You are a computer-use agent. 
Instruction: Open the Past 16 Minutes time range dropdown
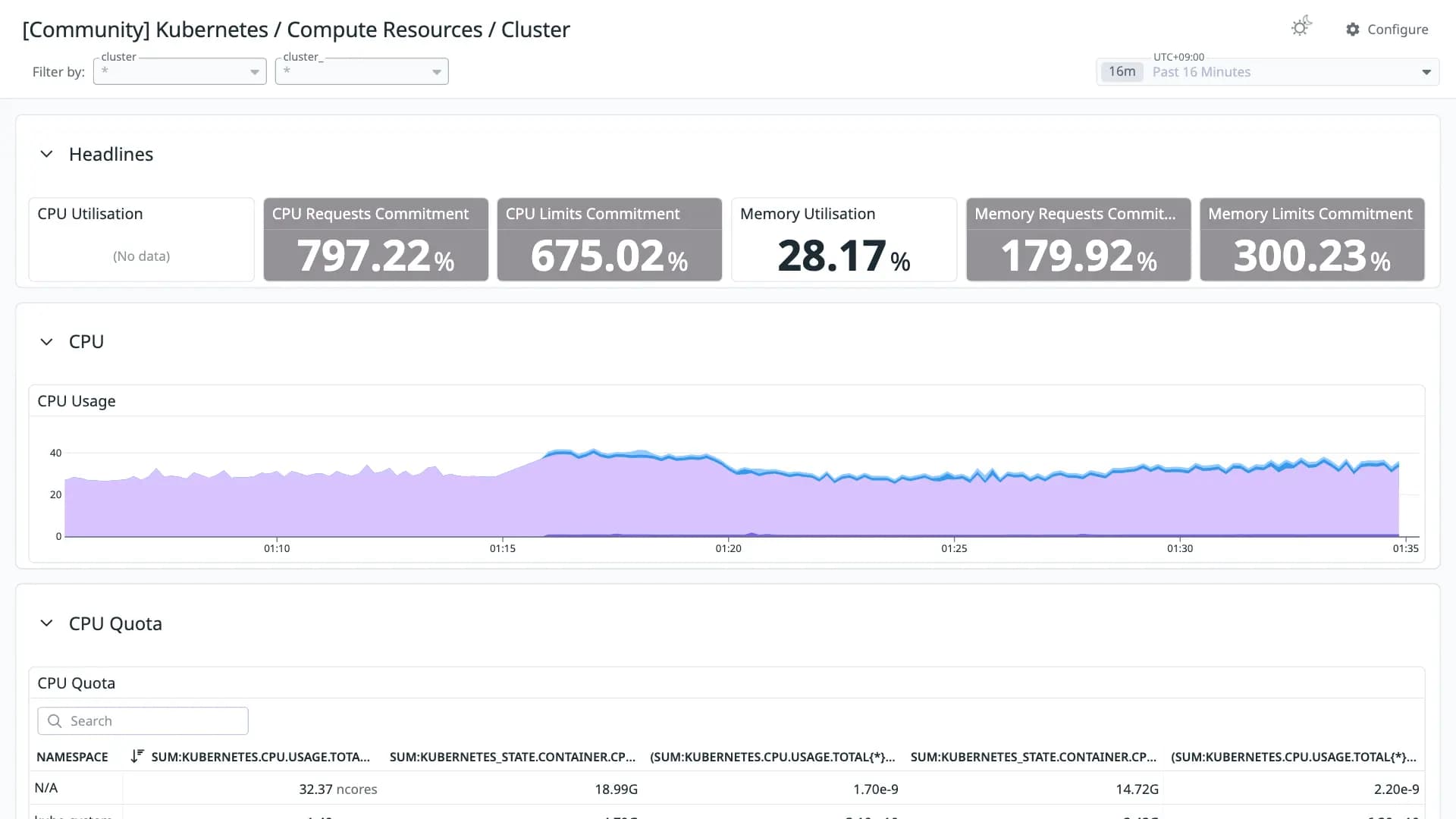[1268, 72]
